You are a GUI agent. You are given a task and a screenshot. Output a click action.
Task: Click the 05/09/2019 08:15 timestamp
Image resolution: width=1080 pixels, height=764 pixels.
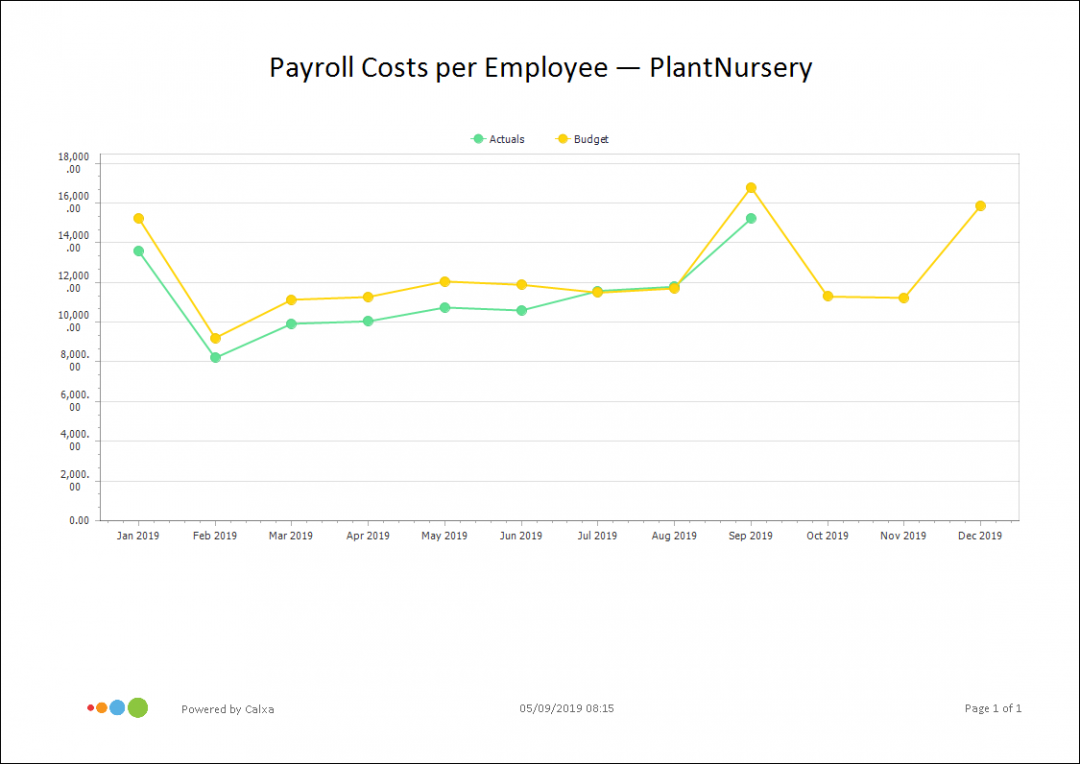pyautogui.click(x=566, y=708)
